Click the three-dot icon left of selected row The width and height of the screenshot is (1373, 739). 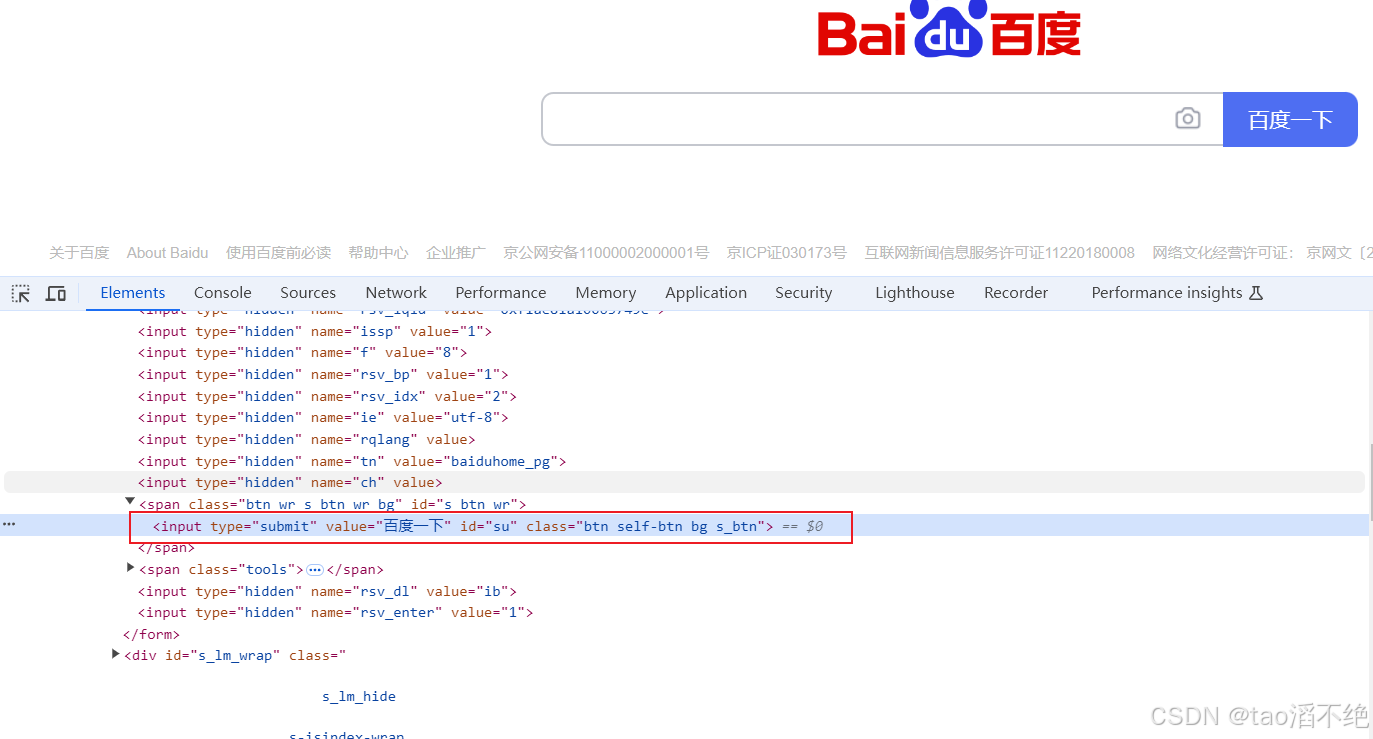coord(9,524)
